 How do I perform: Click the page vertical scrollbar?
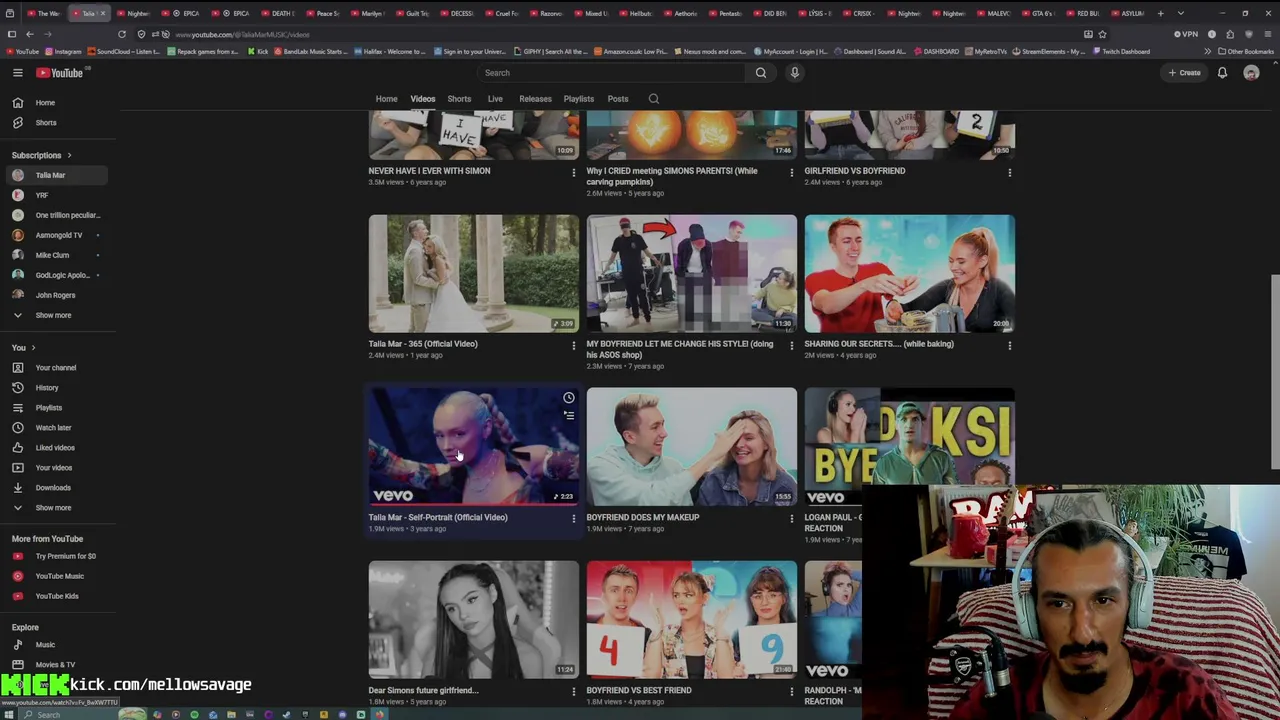1275,370
